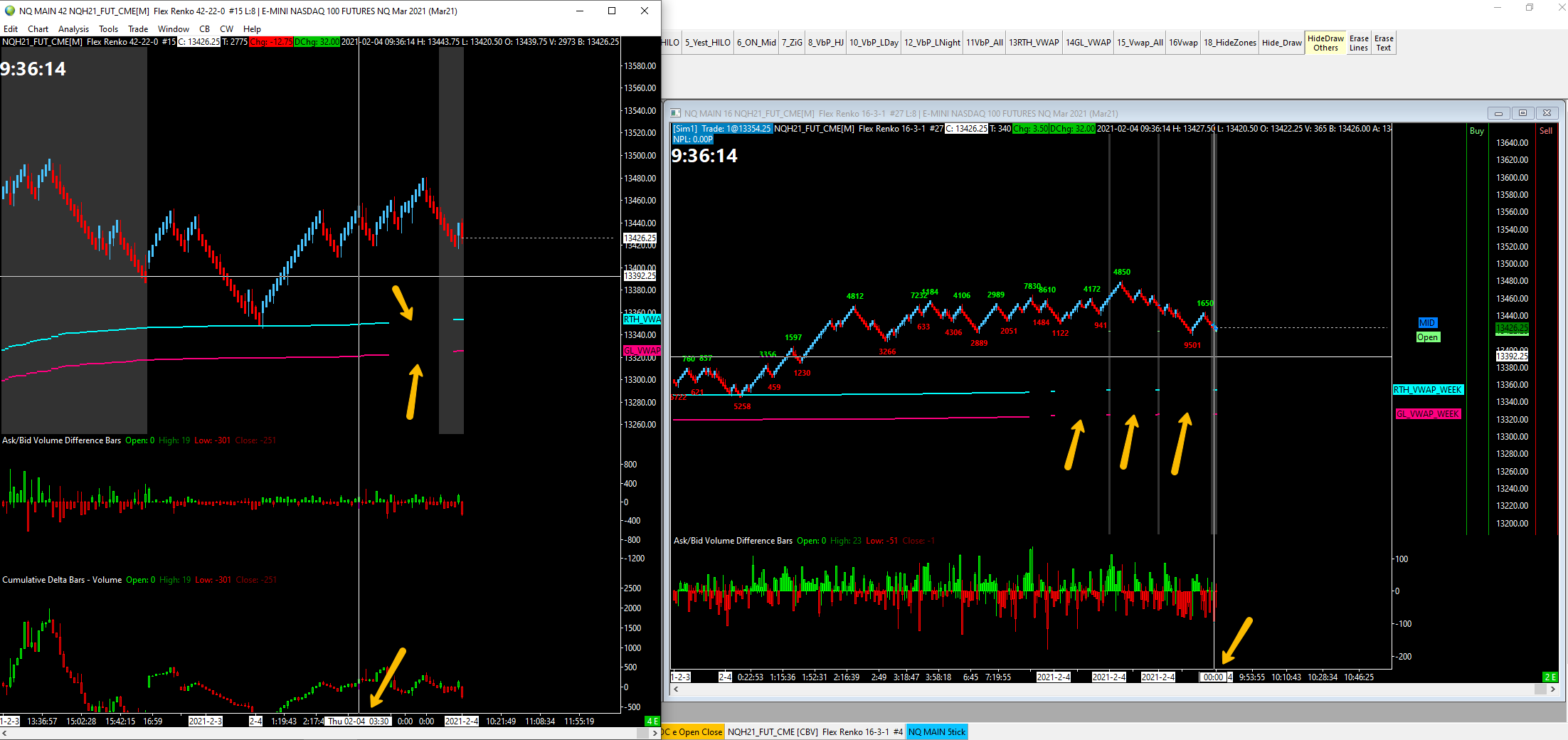Click the GL_VWAP label on left price axis
The width and height of the screenshot is (1568, 740).
[642, 351]
